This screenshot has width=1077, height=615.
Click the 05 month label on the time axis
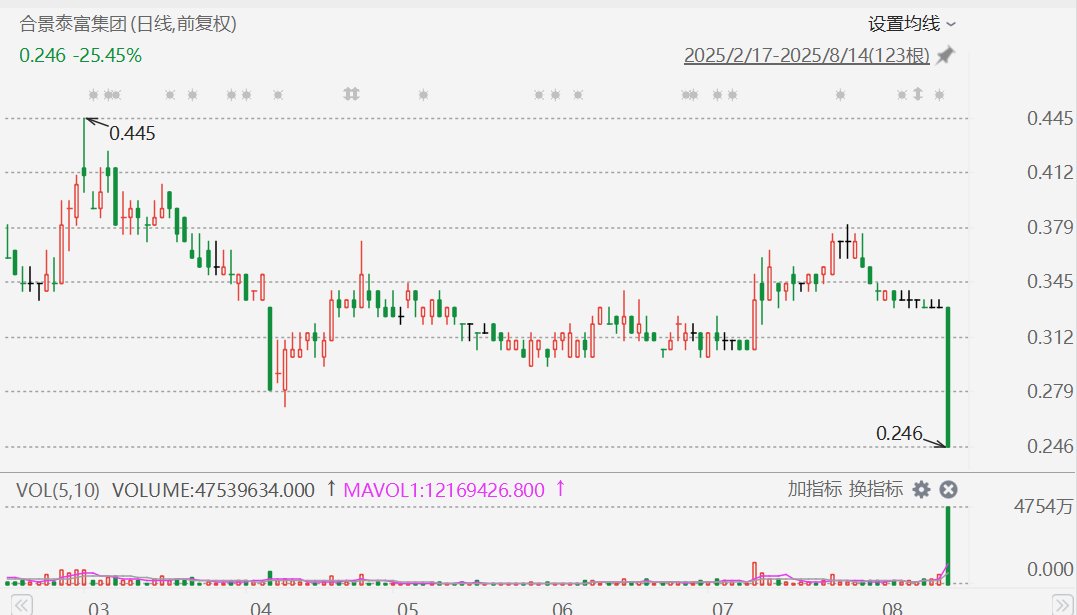(407, 608)
